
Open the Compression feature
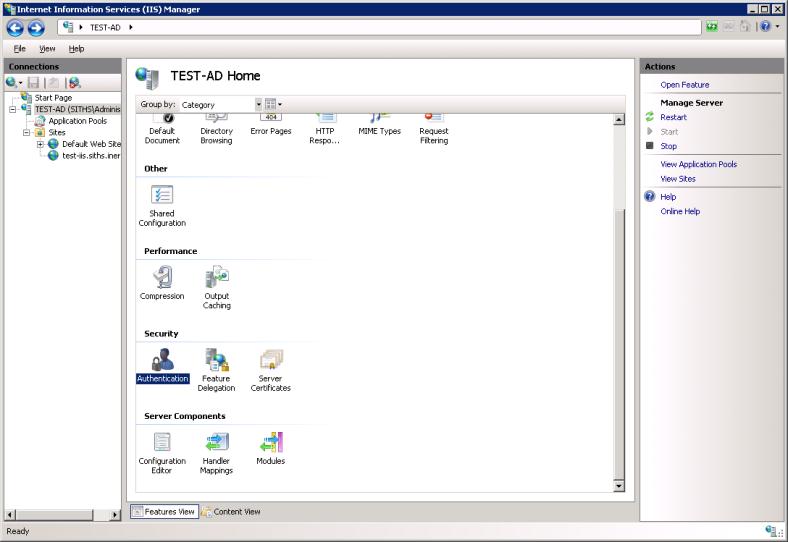tap(162, 278)
